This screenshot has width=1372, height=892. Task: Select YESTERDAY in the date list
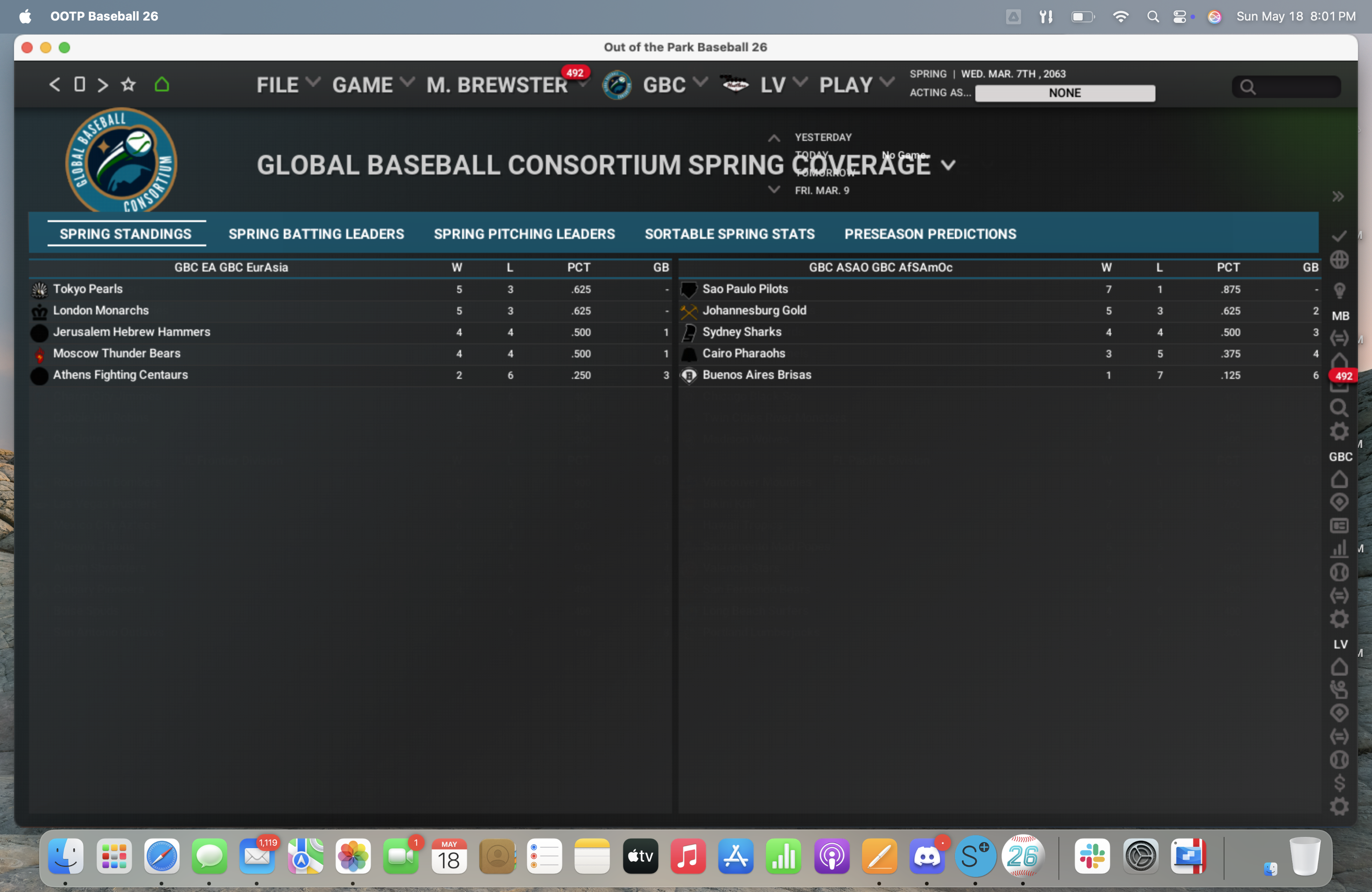[823, 137]
